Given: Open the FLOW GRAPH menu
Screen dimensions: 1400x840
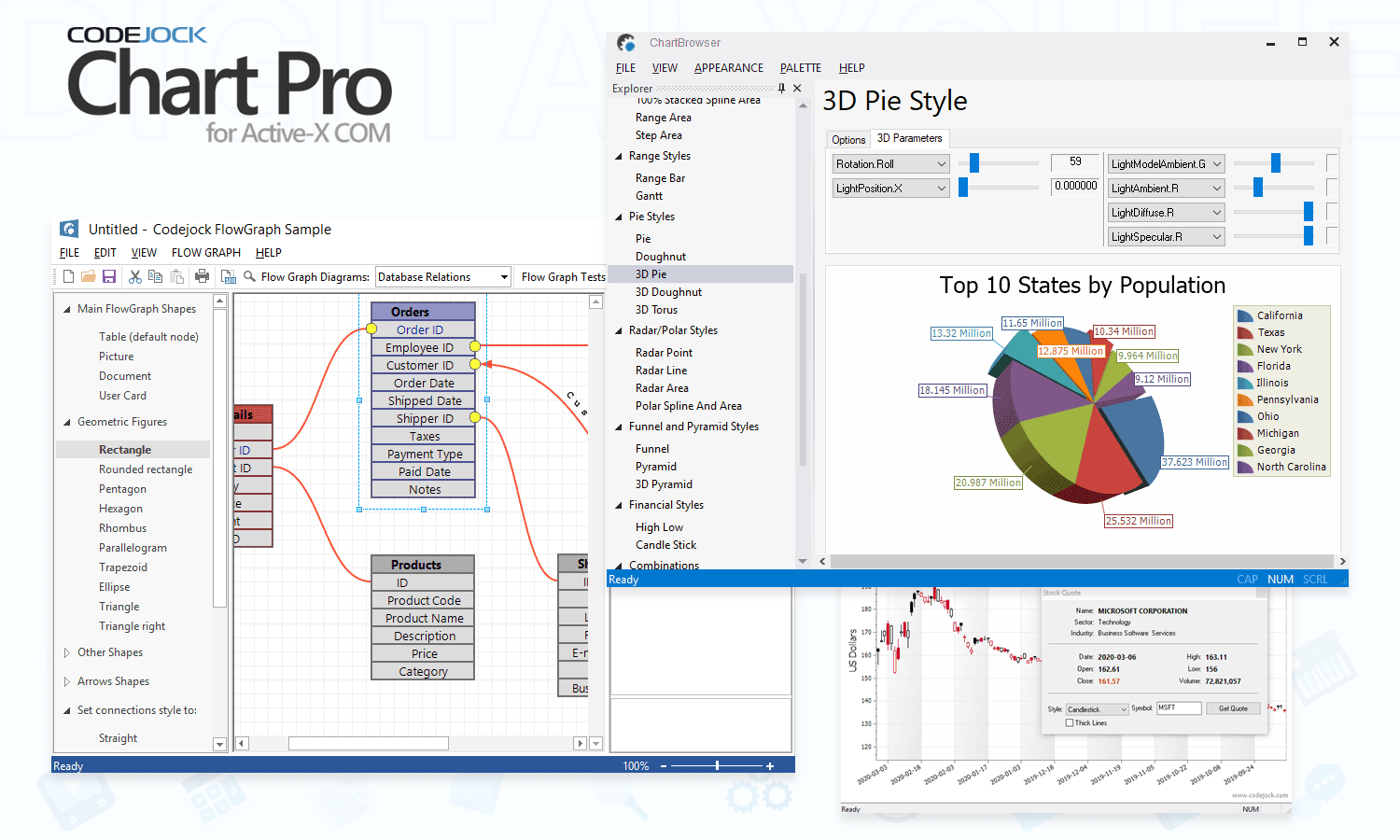Looking at the screenshot, I should pos(206,253).
